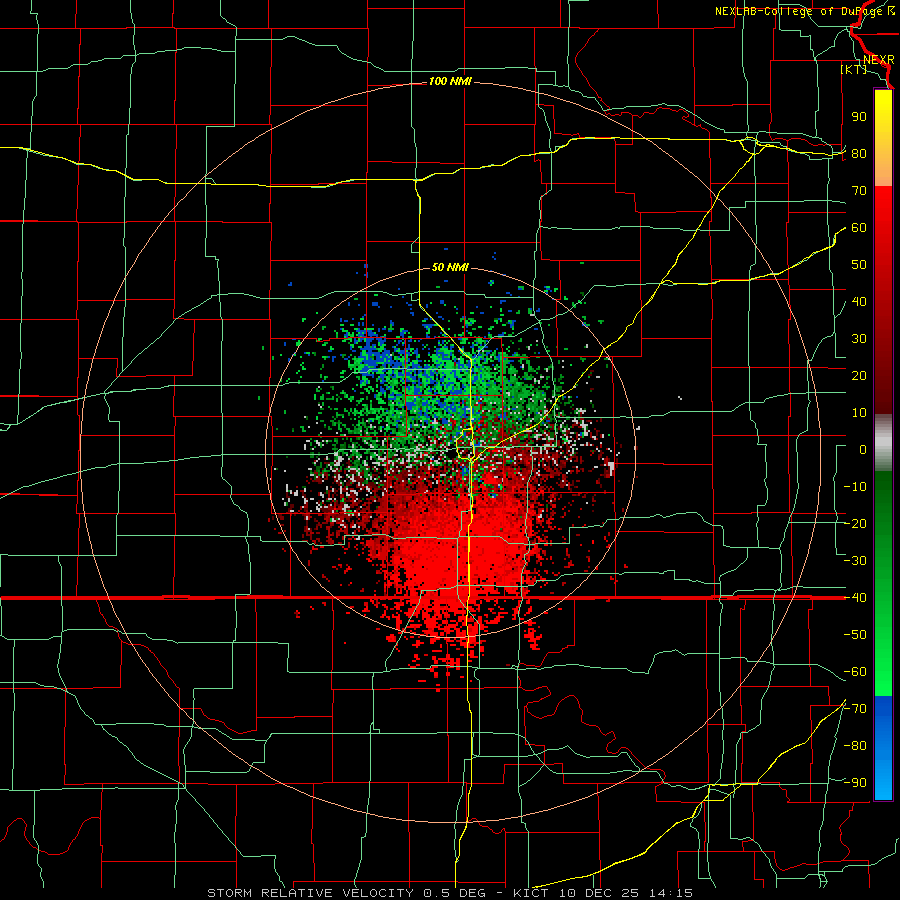Click the -20 value on velocity scale
The height and width of the screenshot is (900, 900).
(x=855, y=523)
